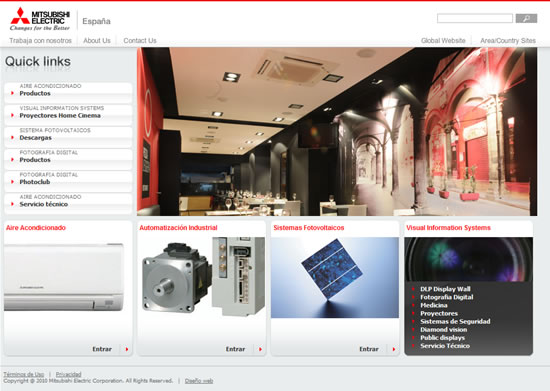Open Automatización Industrial heading link
Screen dimensions: 550x391
pyautogui.click(x=178, y=228)
